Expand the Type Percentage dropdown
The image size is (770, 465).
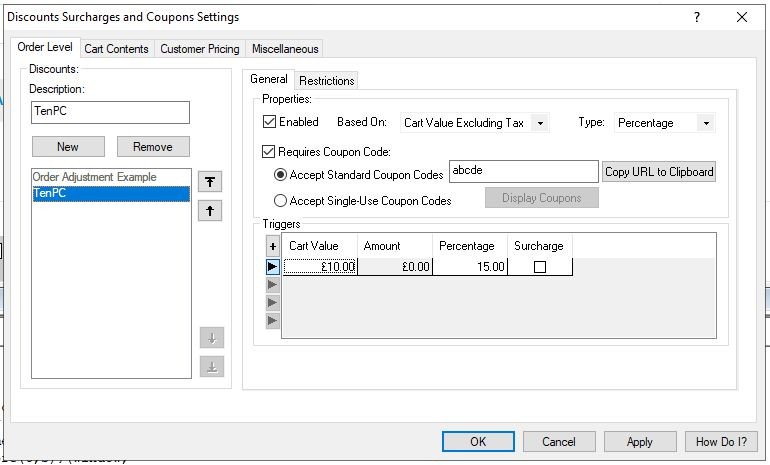[706, 123]
